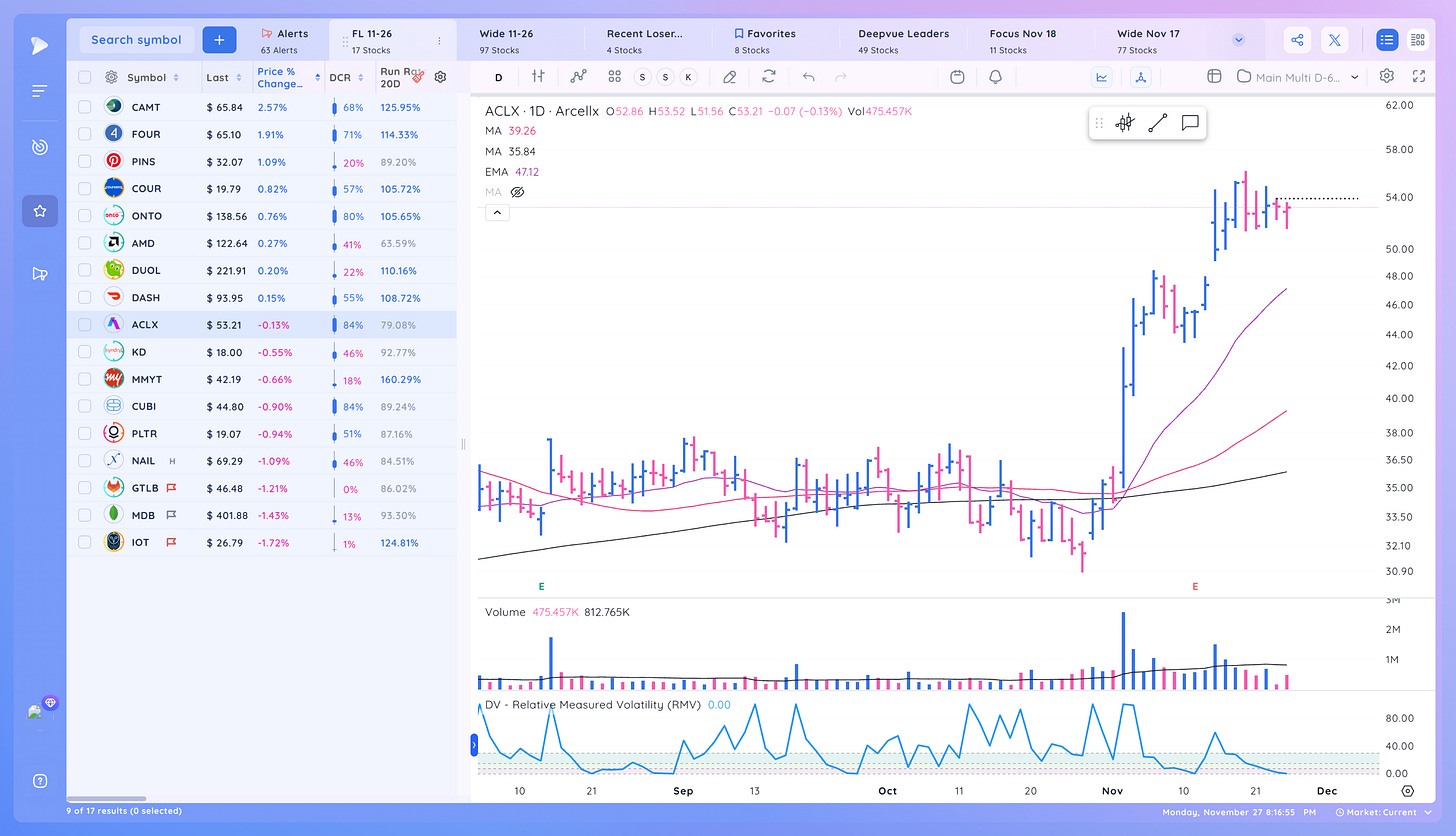Open Market: Current dropdown

(x=1383, y=813)
